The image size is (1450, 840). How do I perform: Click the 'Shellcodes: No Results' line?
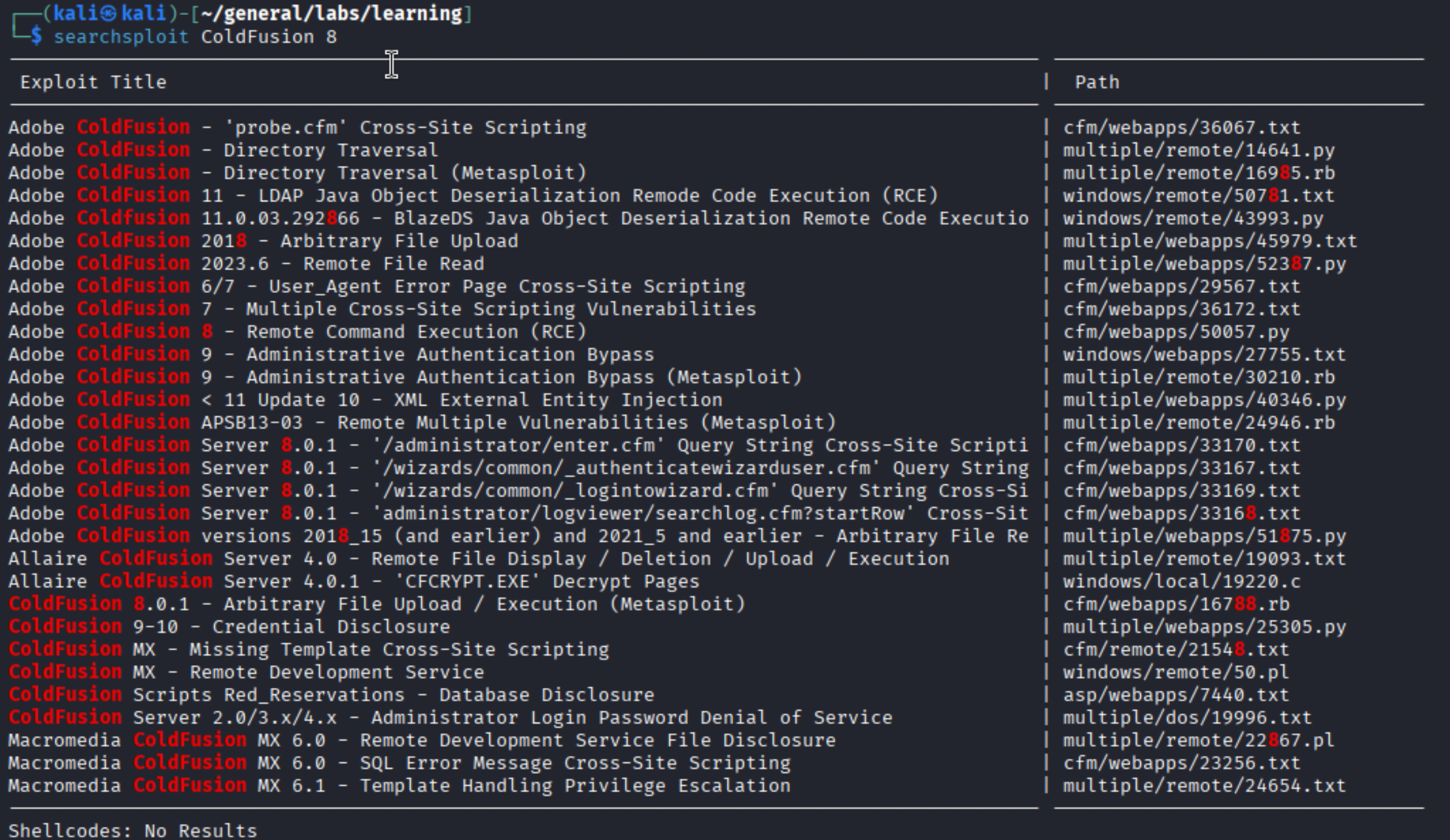pyautogui.click(x=132, y=830)
